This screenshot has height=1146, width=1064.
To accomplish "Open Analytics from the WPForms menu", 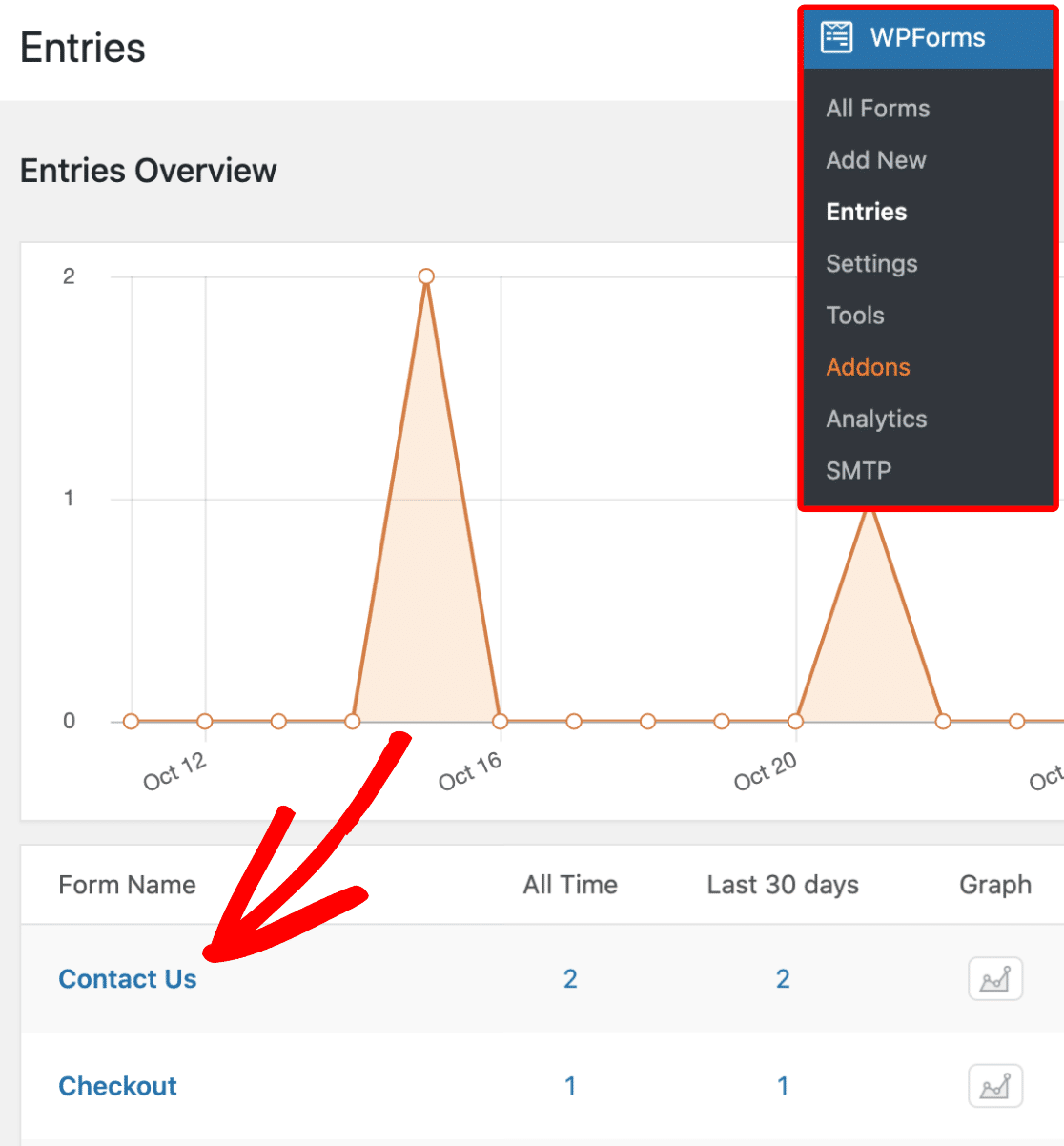I will tap(876, 419).
